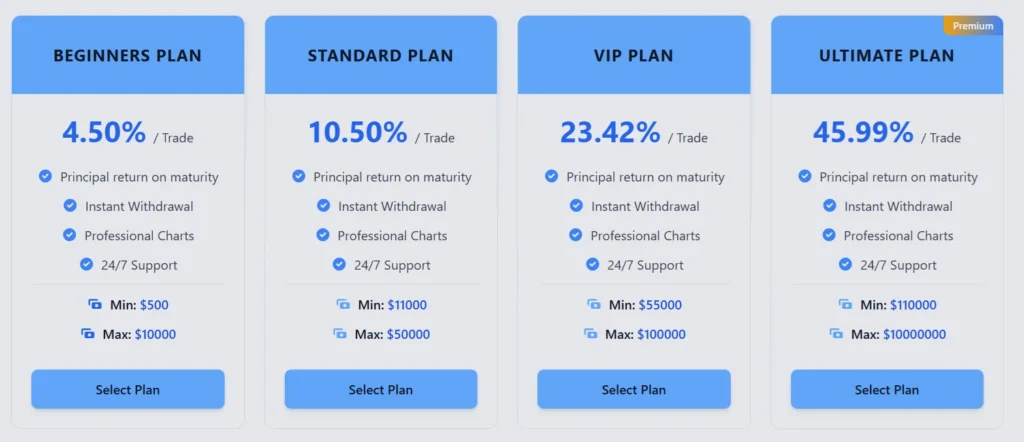
Task: Click the 45.99% per trade rate
Action: (x=863, y=132)
